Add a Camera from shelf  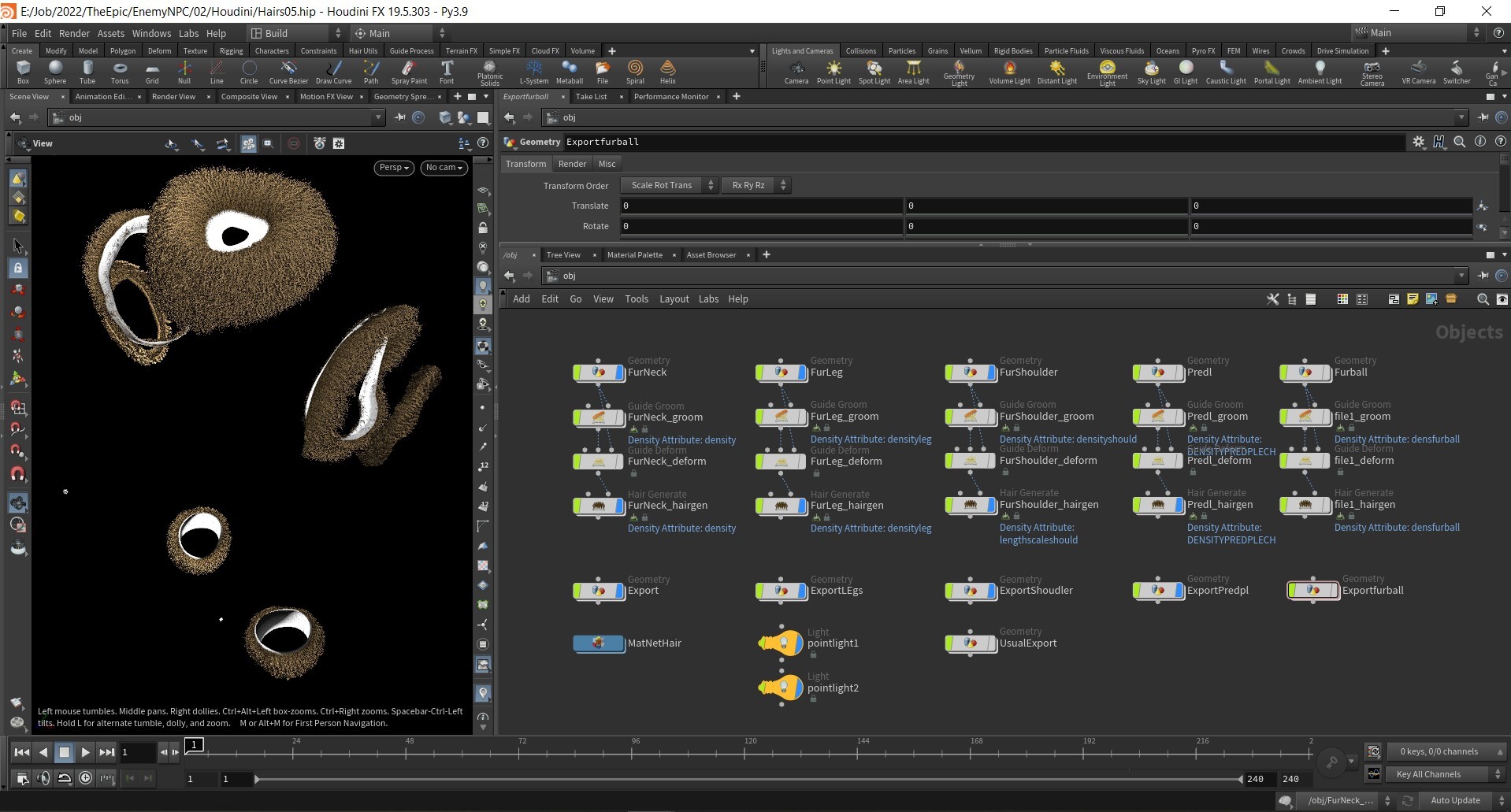coord(796,72)
